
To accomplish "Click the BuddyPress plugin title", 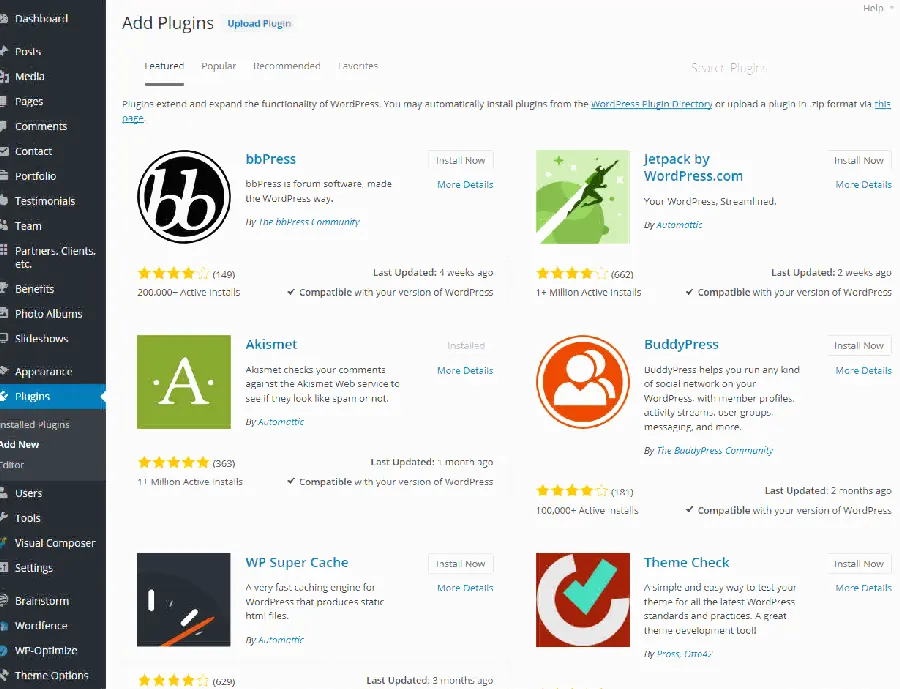I will point(681,344).
